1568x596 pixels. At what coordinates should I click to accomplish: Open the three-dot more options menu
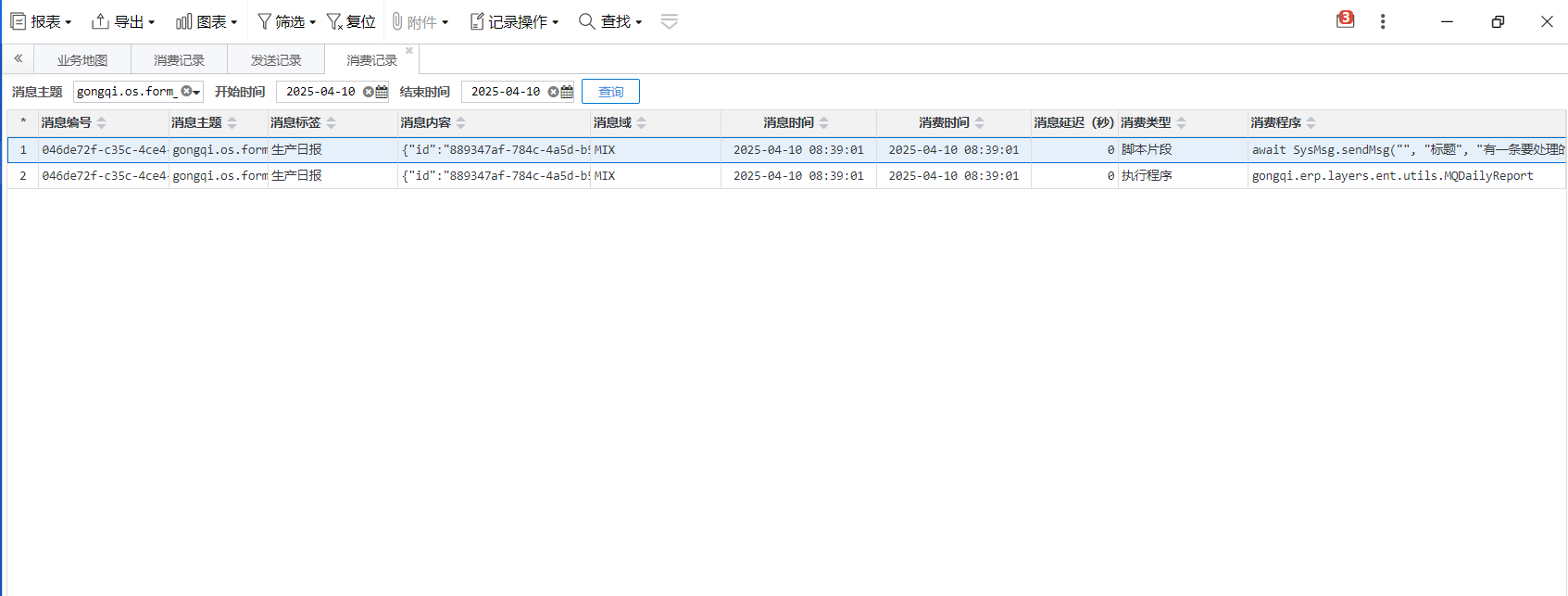[x=1383, y=21]
